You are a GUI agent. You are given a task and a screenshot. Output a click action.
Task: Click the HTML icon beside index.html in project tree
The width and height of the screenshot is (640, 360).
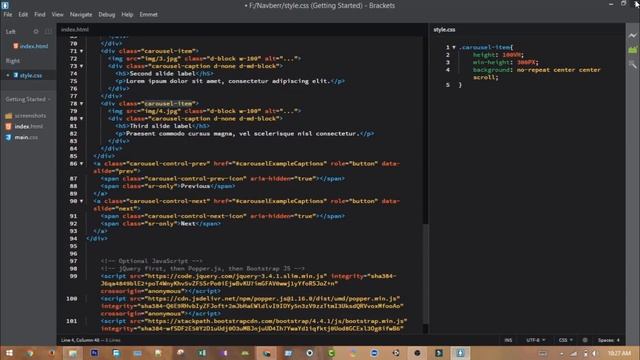8,127
